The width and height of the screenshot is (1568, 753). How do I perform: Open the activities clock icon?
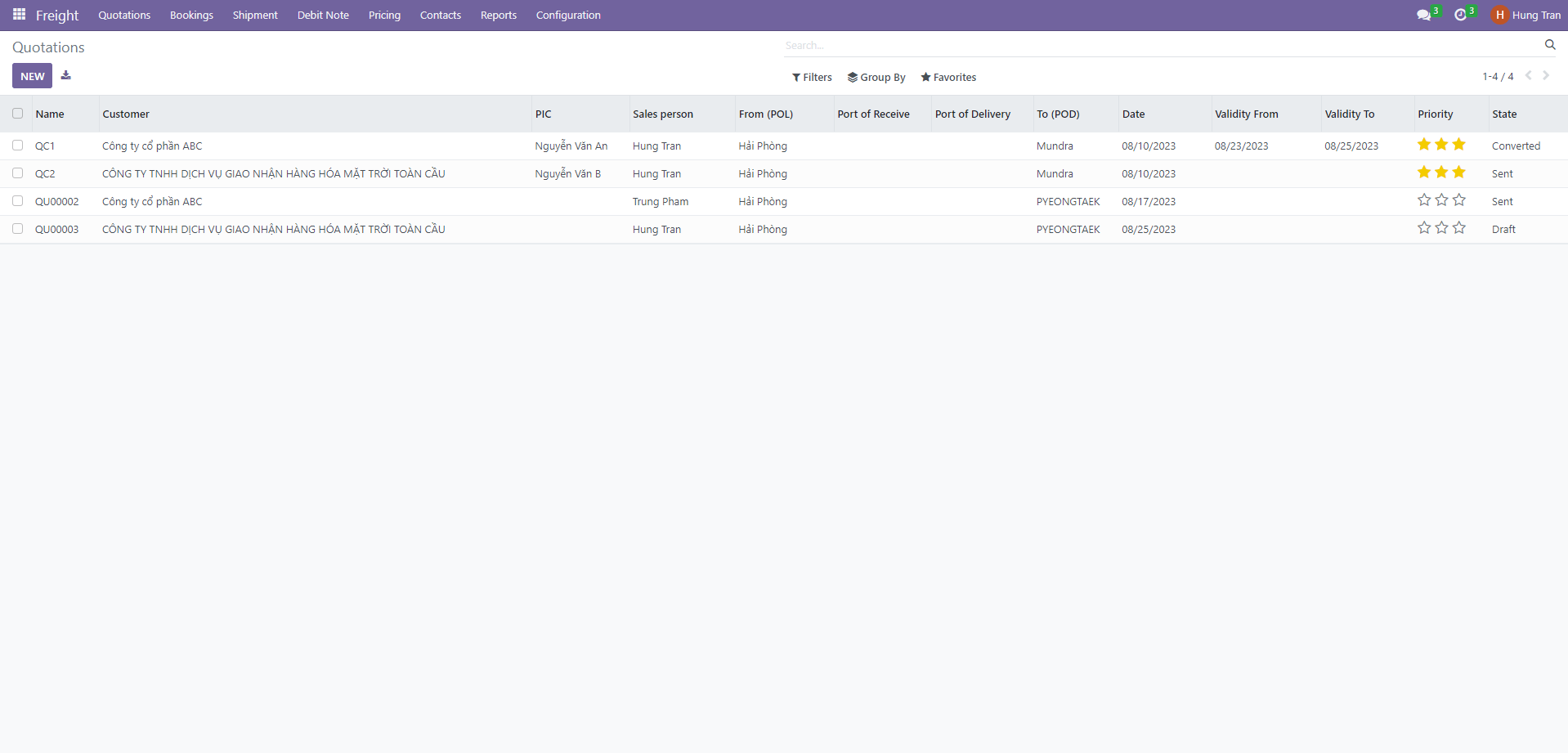point(1460,16)
